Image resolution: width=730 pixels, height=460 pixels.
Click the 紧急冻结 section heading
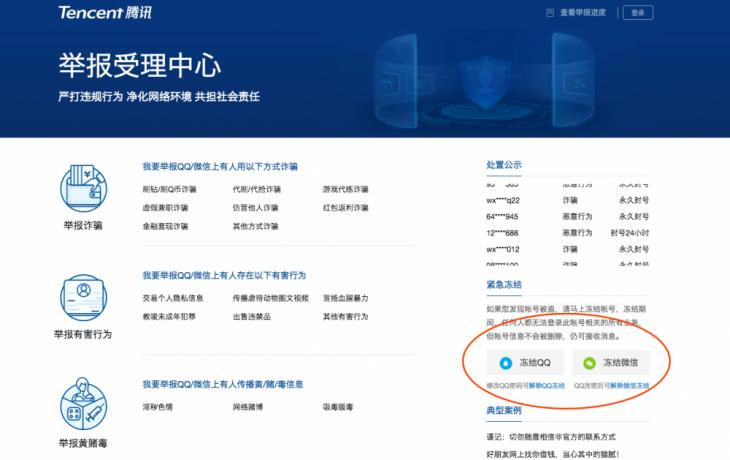pyautogui.click(x=504, y=284)
